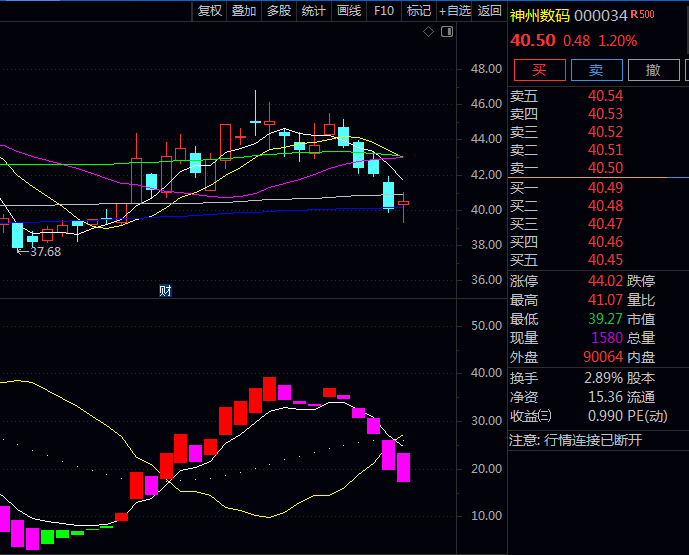689x555 pixels.
Task: Click the diamond marker icon above the chart
Action: coord(428,32)
